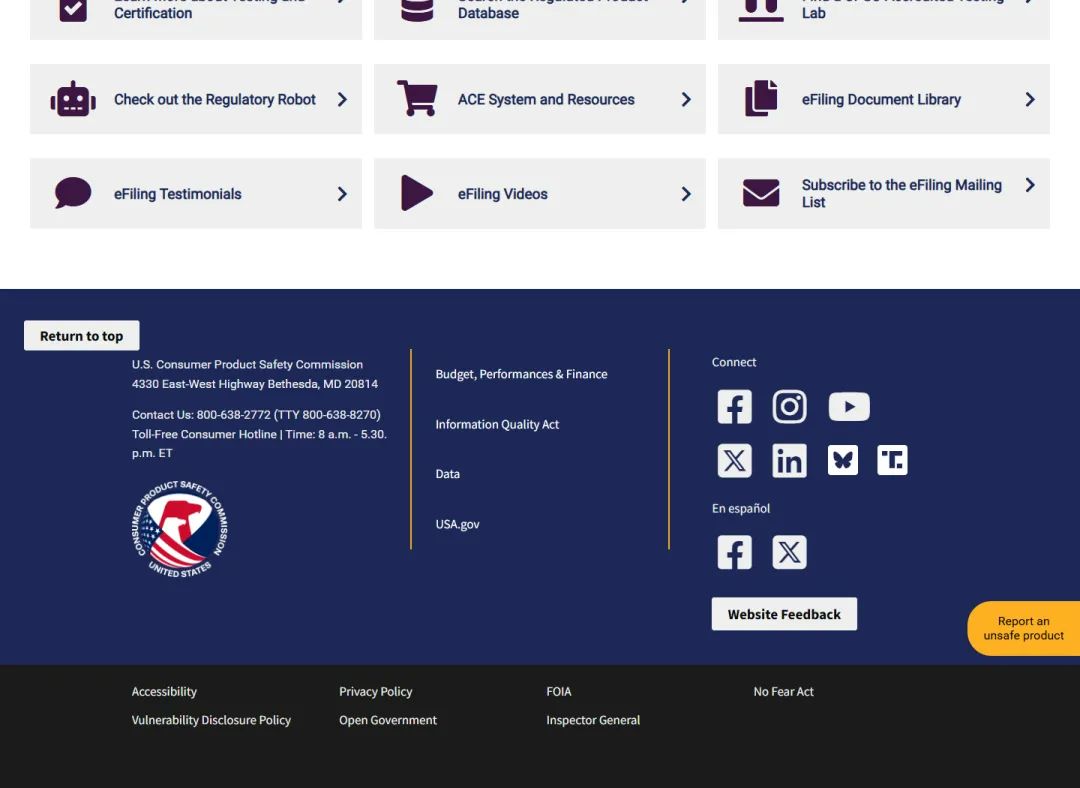This screenshot has height=788, width=1080.
Task: Click chevron next to eFiling Testimonials
Action: coord(342,194)
